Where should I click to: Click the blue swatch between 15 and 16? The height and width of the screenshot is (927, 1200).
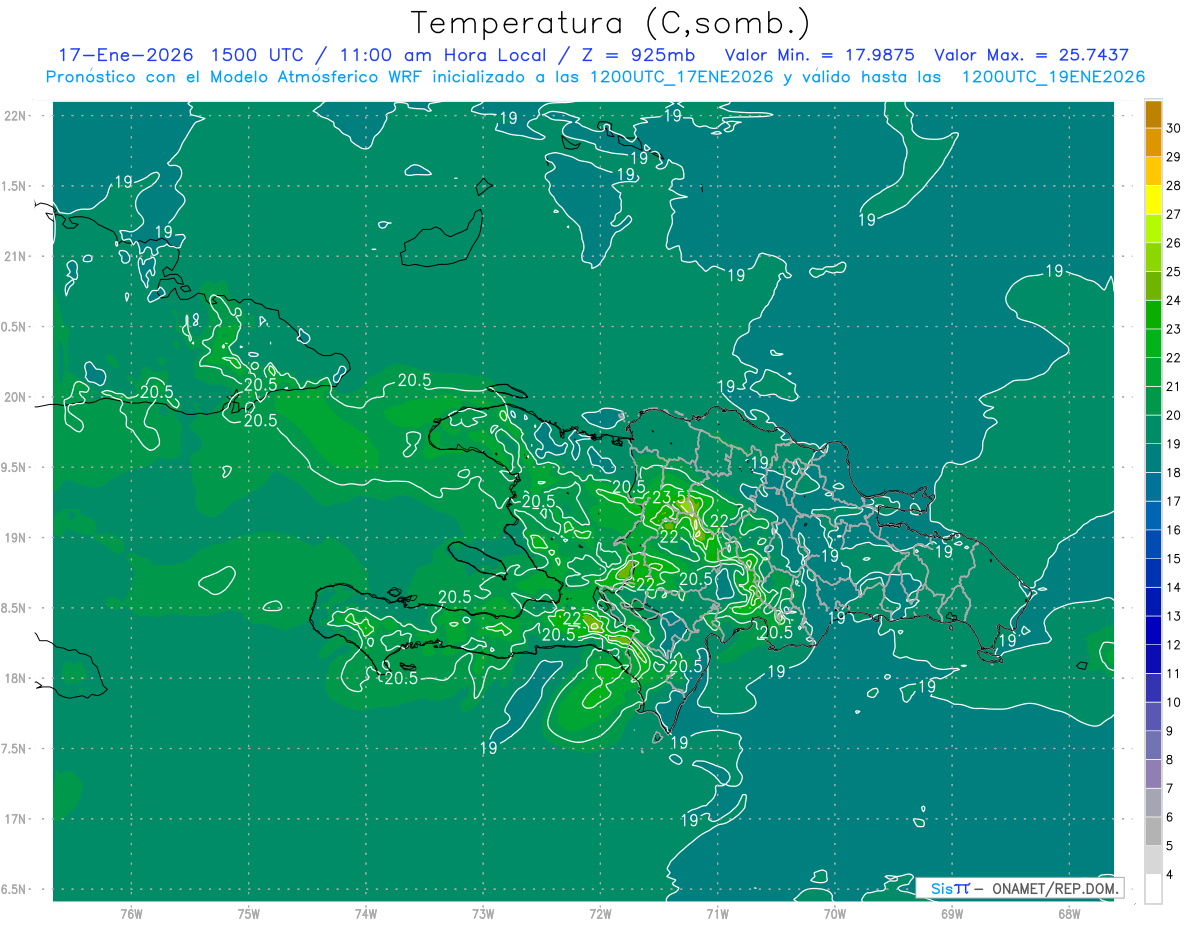coord(1153,543)
